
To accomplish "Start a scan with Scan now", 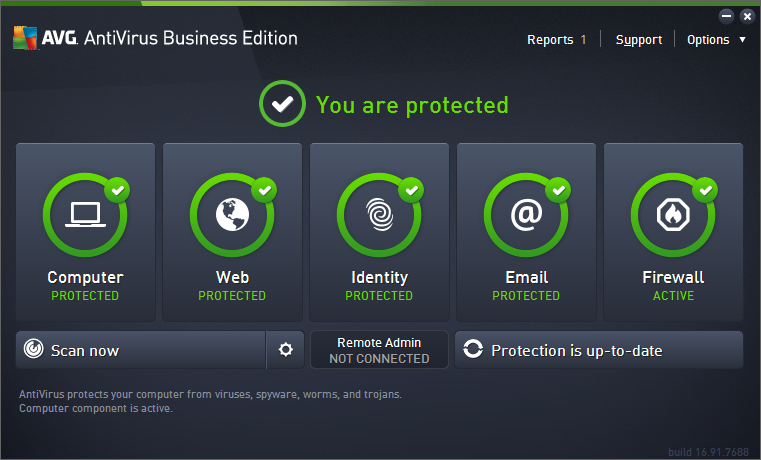I will pyautogui.click(x=140, y=350).
